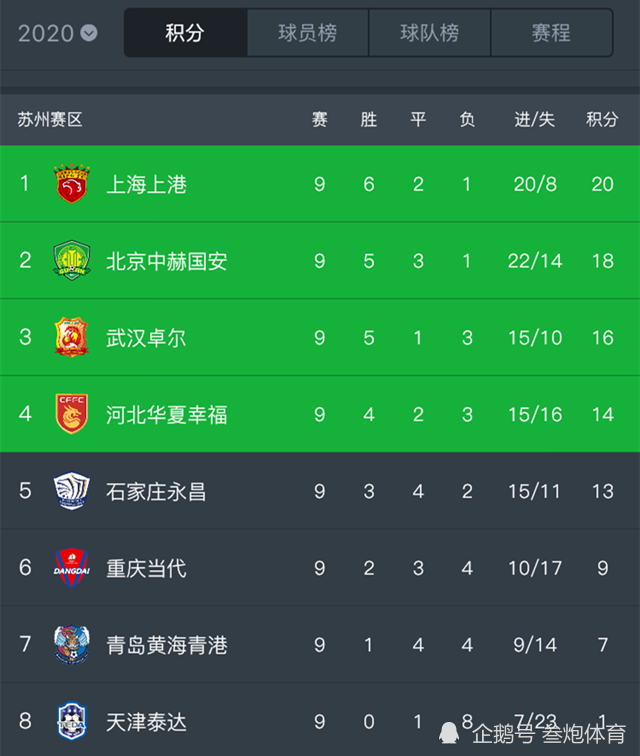Switch to the 球员榜 player rankings tab
This screenshot has width=640, height=756.
(307, 33)
